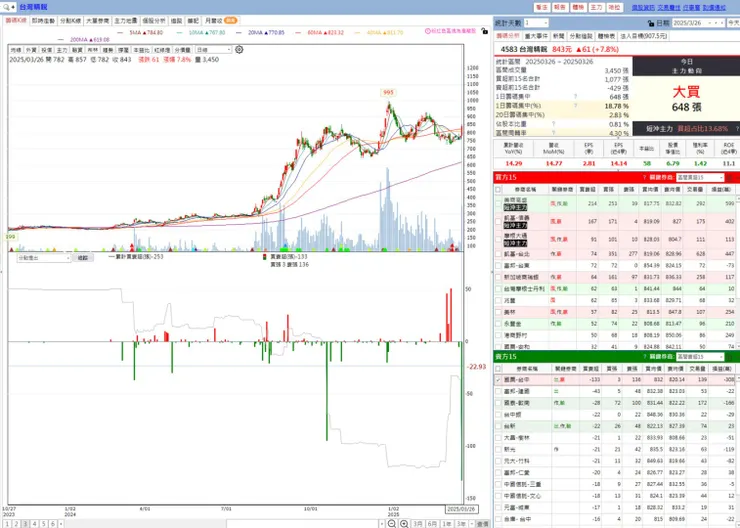Click the 20MA legend color line
Image resolution: width=740 pixels, height=528 pixels.
[239, 33]
